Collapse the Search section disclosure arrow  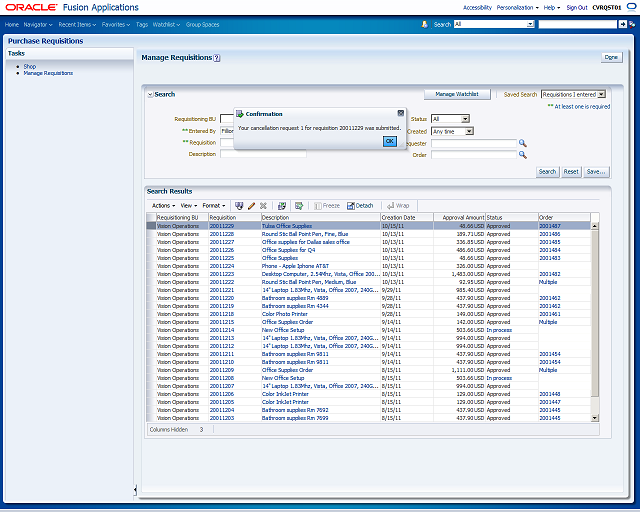point(150,95)
